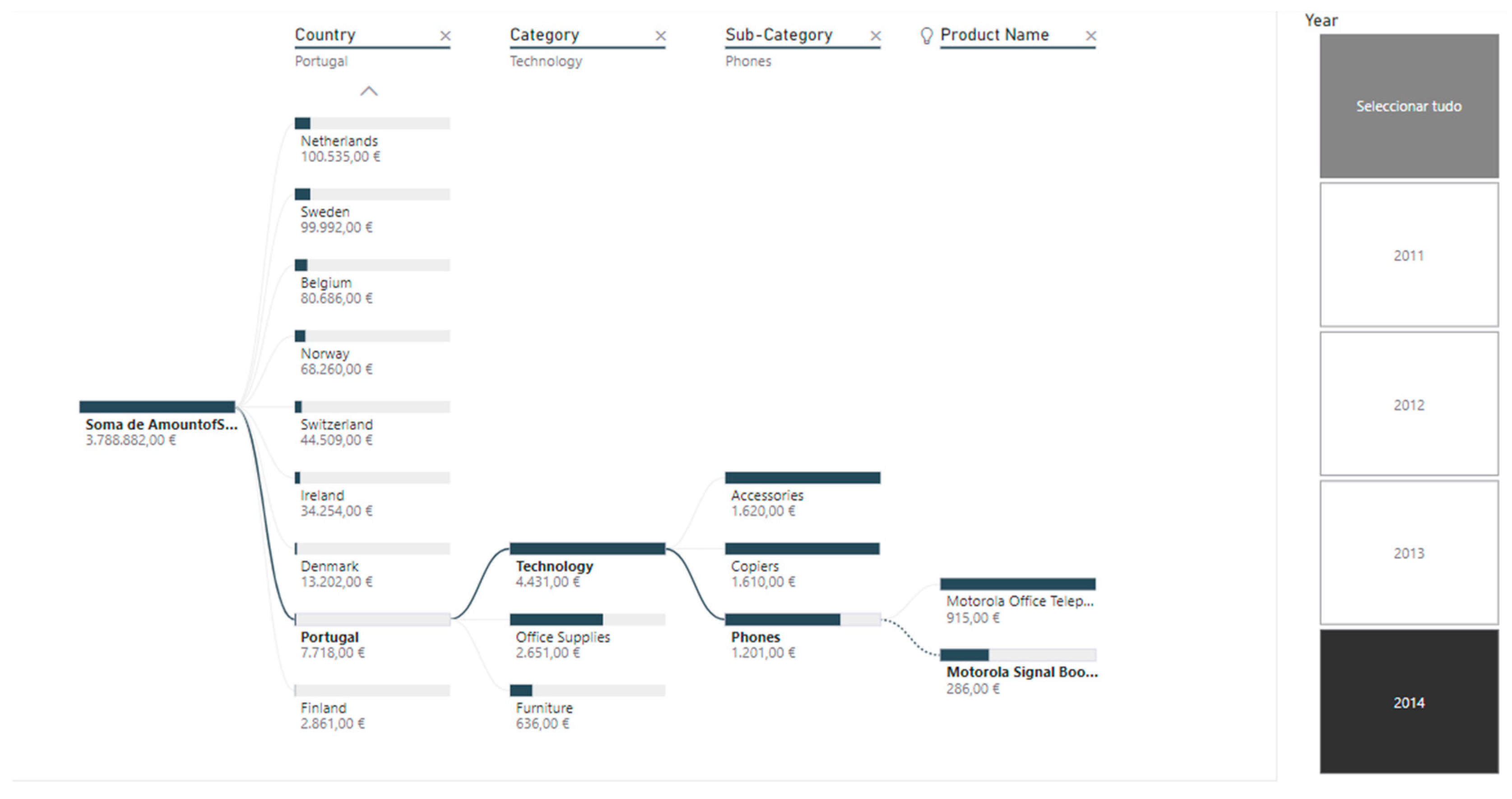1512x799 pixels.
Task: Click the Seleccionar tudo slicer button
Action: (1409, 106)
